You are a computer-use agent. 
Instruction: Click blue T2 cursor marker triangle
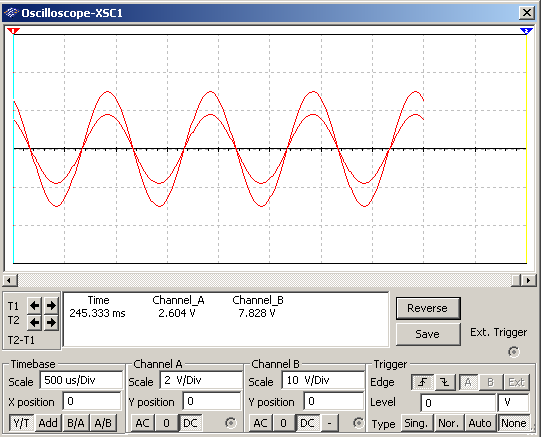[x=526, y=31]
